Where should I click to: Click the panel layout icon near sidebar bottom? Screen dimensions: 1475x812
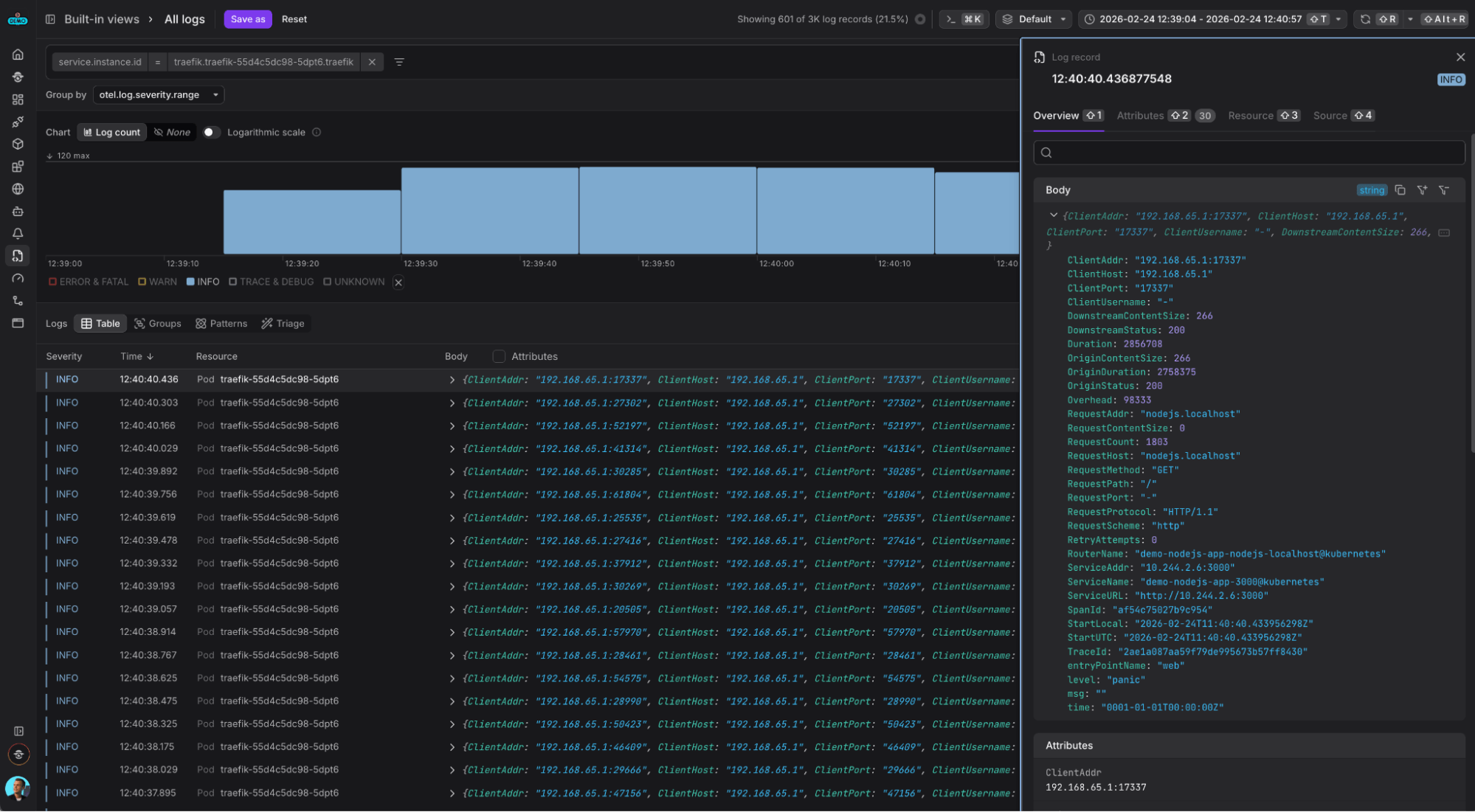(18, 732)
